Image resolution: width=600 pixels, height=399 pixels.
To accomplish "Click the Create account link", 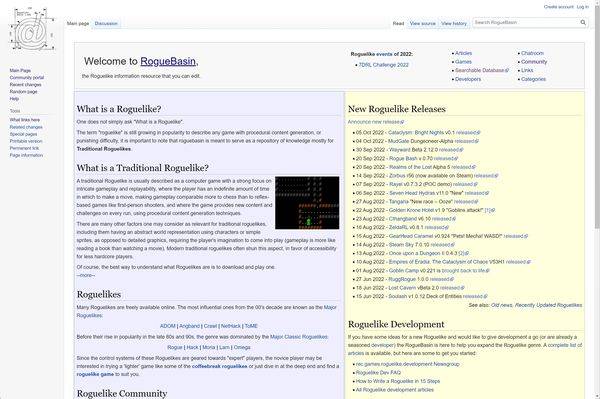I will click(x=559, y=7).
